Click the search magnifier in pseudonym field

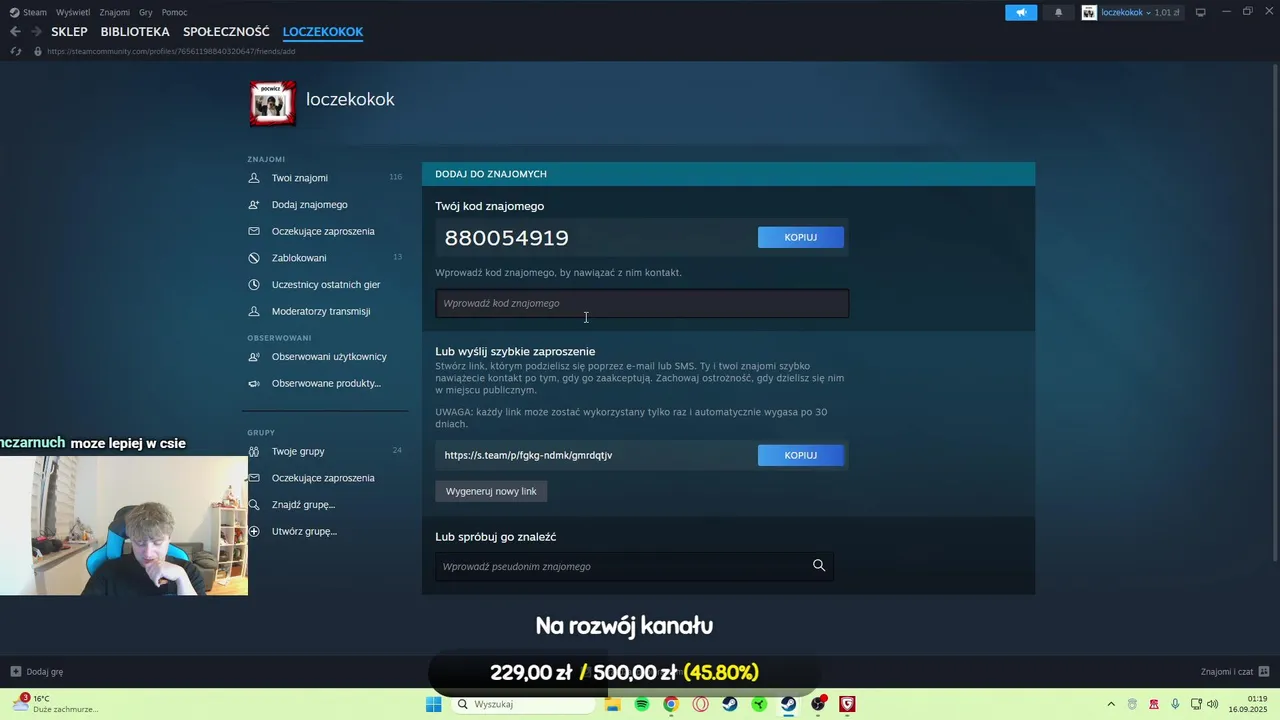[819, 566]
